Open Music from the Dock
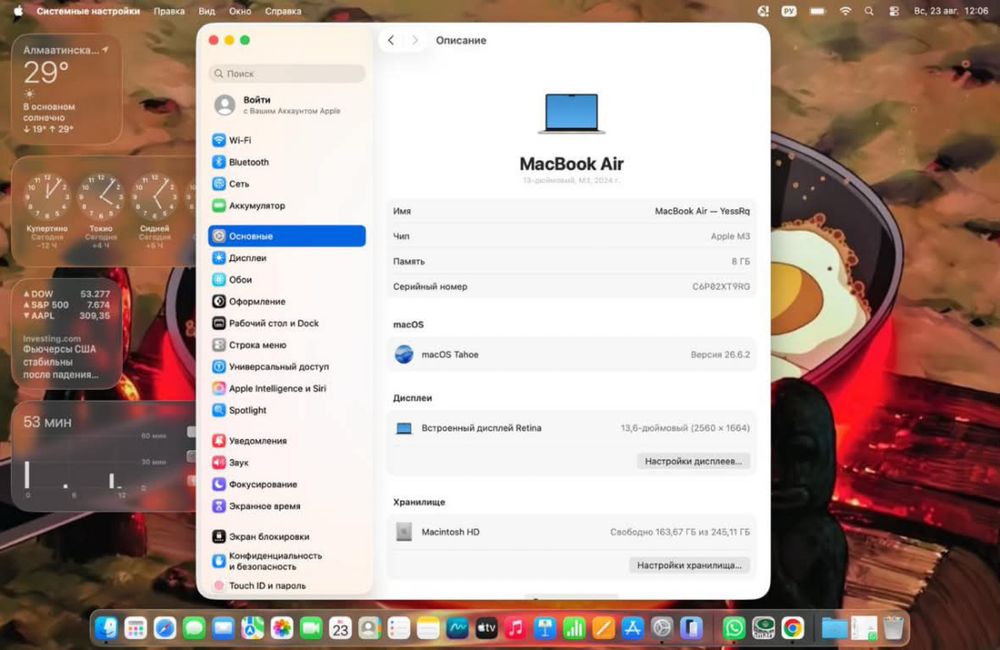1000x650 pixels. [x=515, y=628]
